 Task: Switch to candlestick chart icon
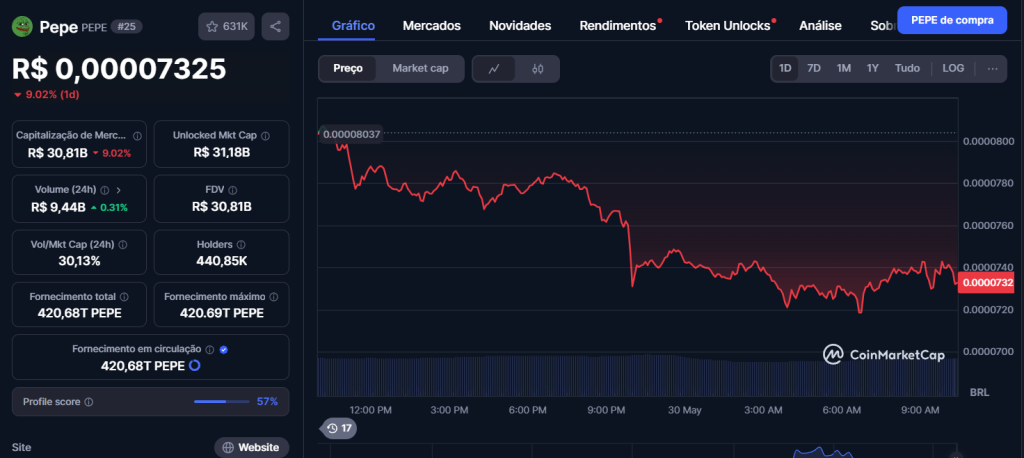pos(537,69)
